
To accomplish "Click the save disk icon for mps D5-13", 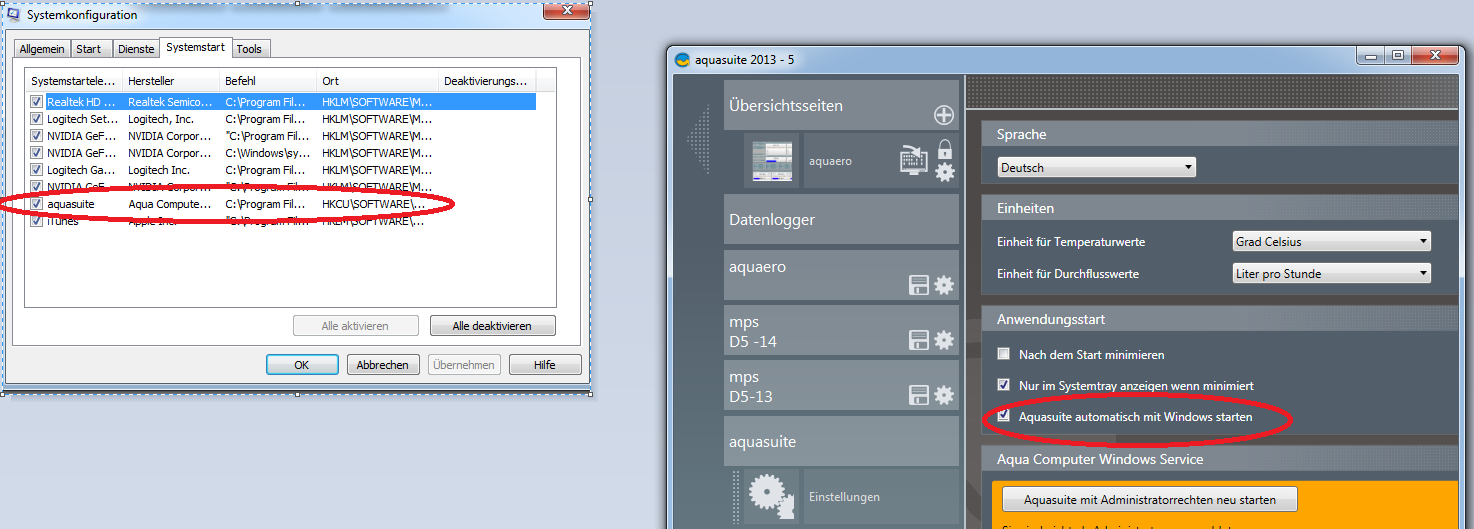I will (918, 395).
